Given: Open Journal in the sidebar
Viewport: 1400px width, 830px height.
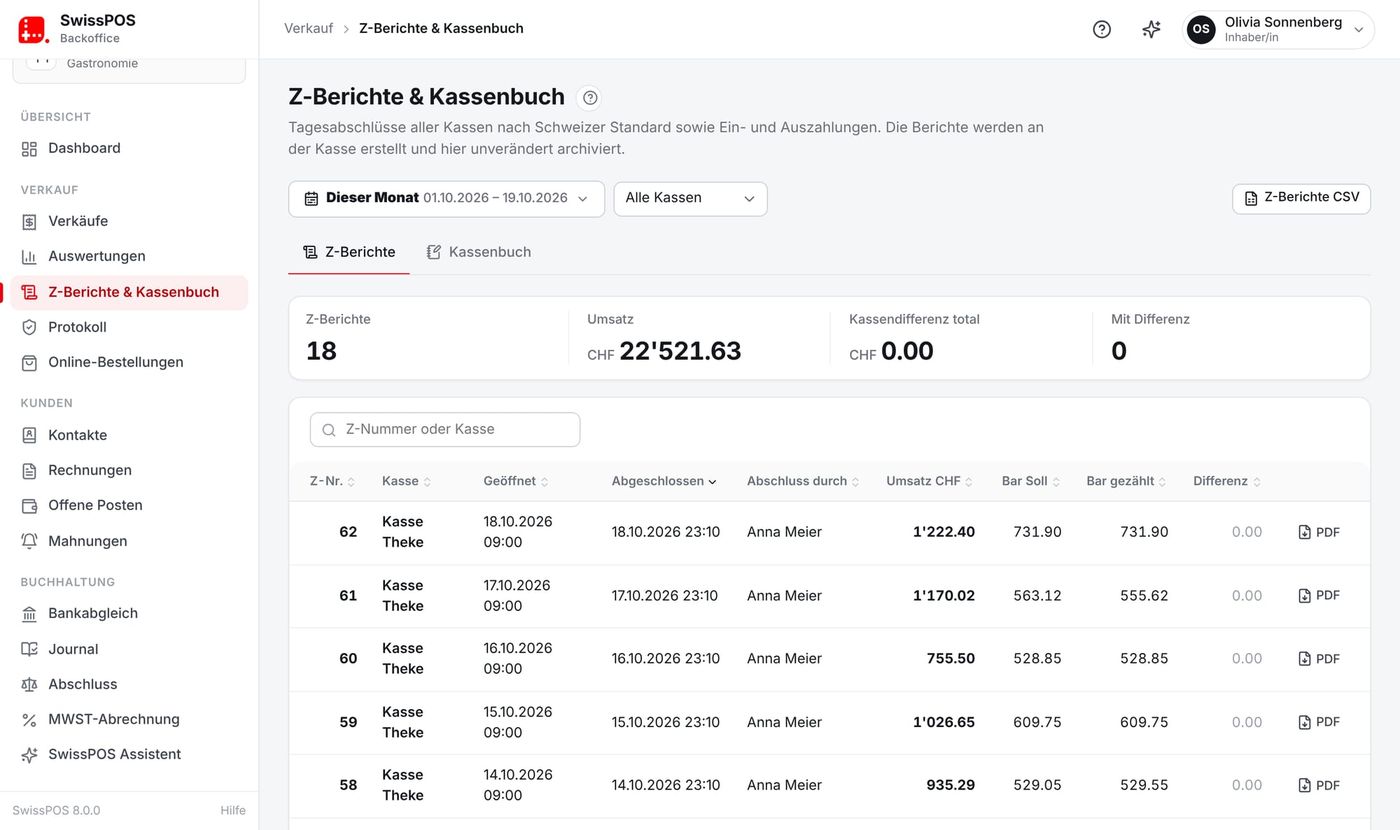Looking at the screenshot, I should pos(129,649).
